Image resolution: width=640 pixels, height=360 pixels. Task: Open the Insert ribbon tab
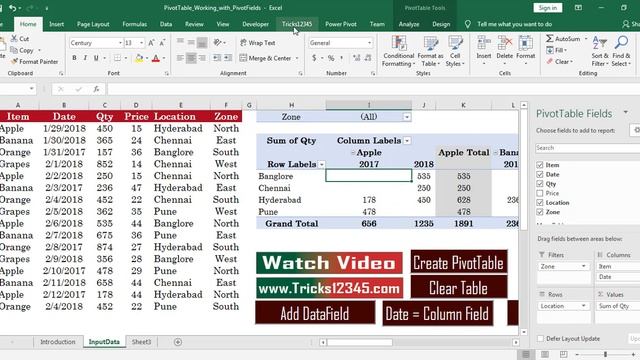(x=56, y=24)
